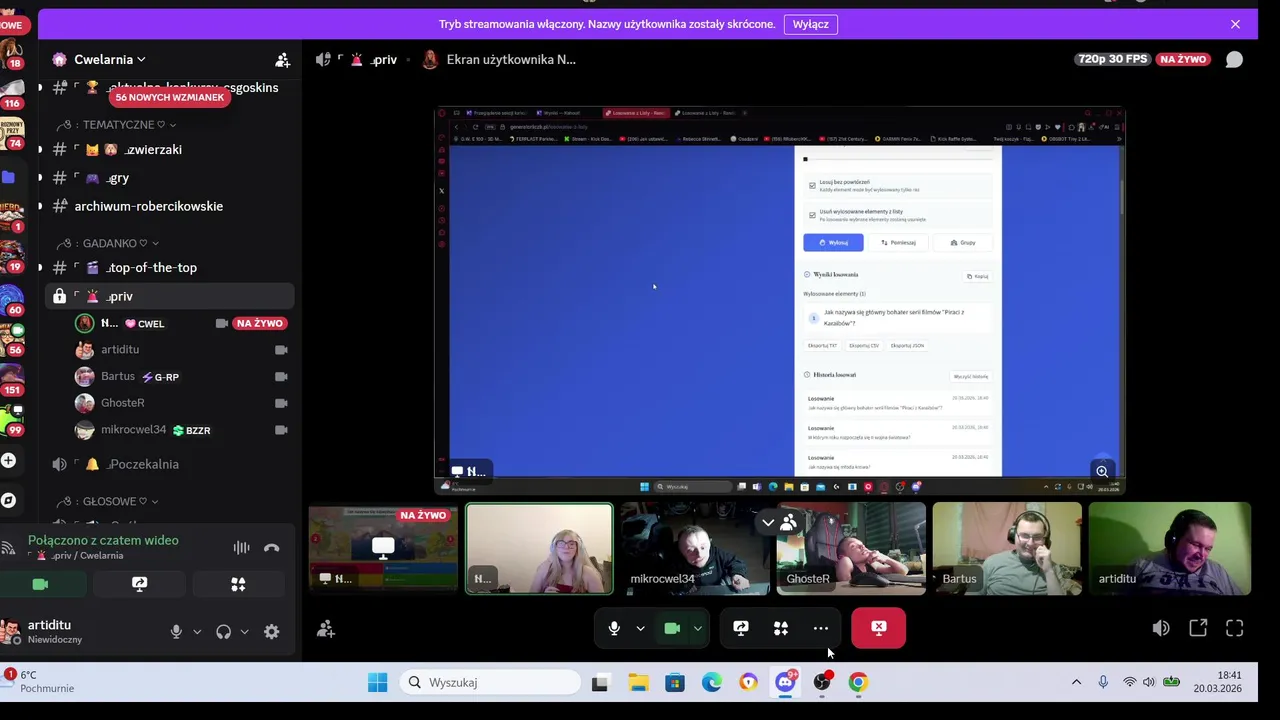Viewport: 1280px width, 720px height.
Task: Jump to '56 NOWYCH WZMIANEK' mentions
Action: pyautogui.click(x=169, y=97)
